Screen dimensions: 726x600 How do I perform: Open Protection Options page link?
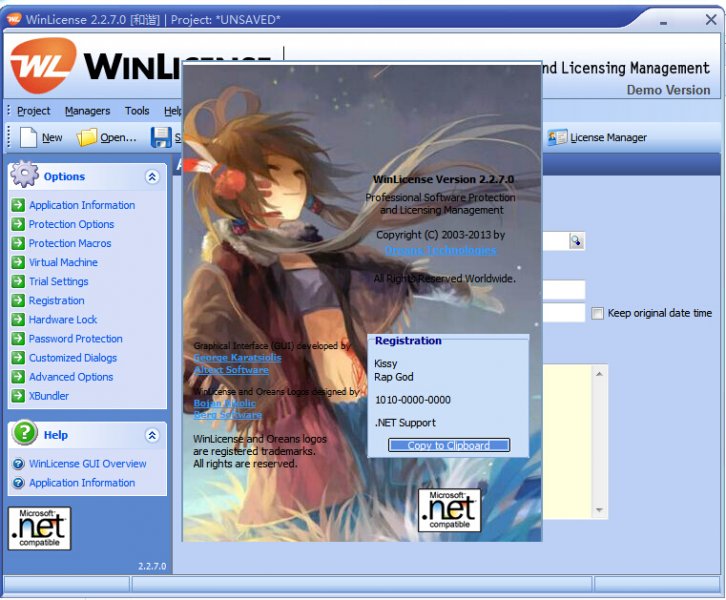pos(71,224)
